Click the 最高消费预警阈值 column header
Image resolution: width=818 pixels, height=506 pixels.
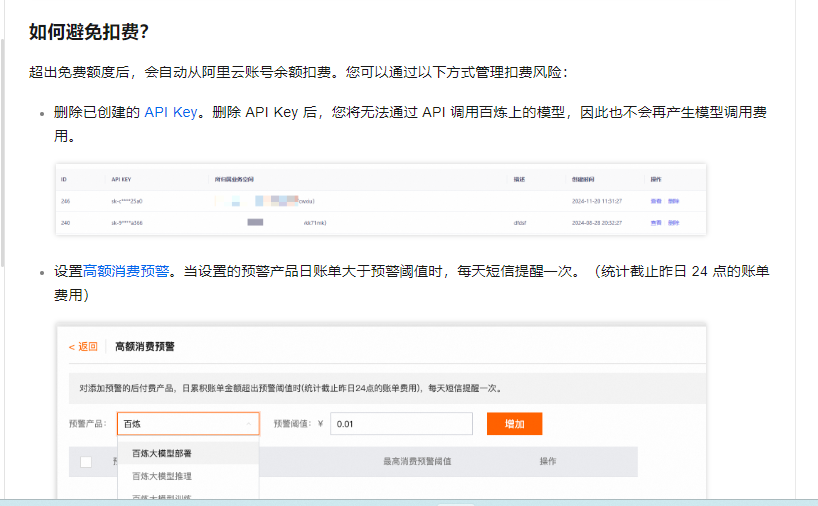[x=417, y=461]
